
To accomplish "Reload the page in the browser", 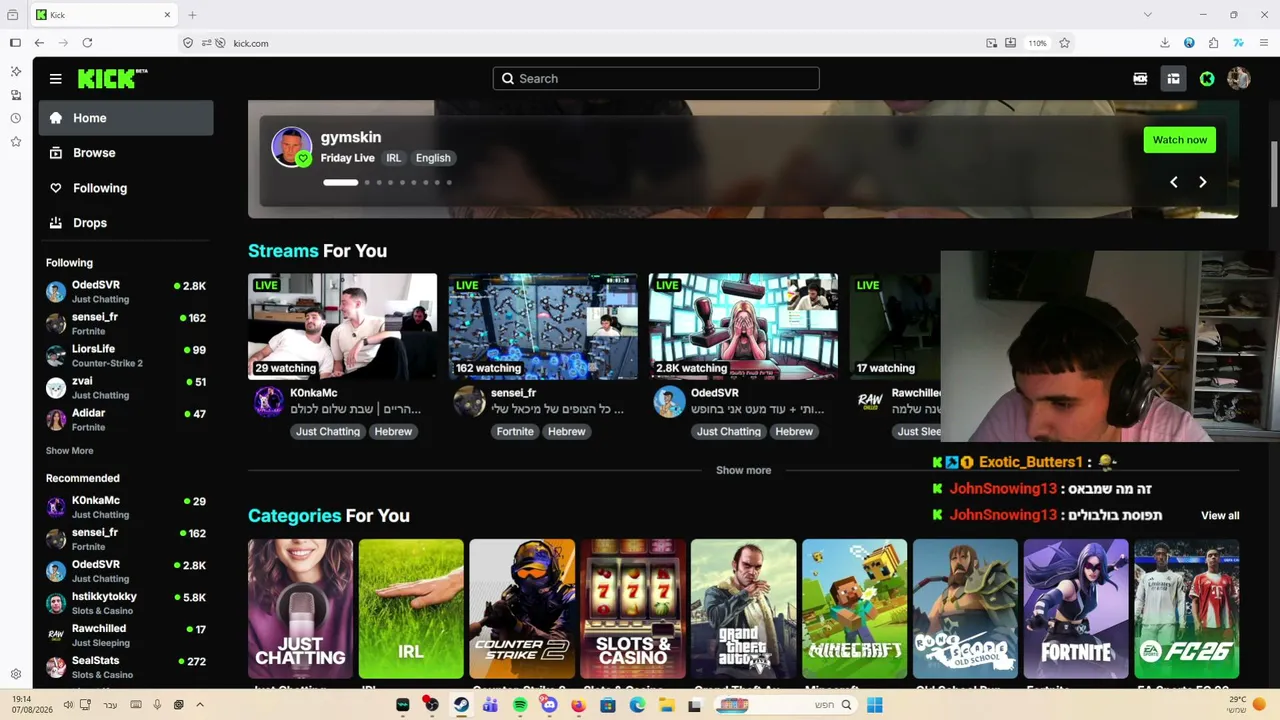I will click(x=87, y=43).
